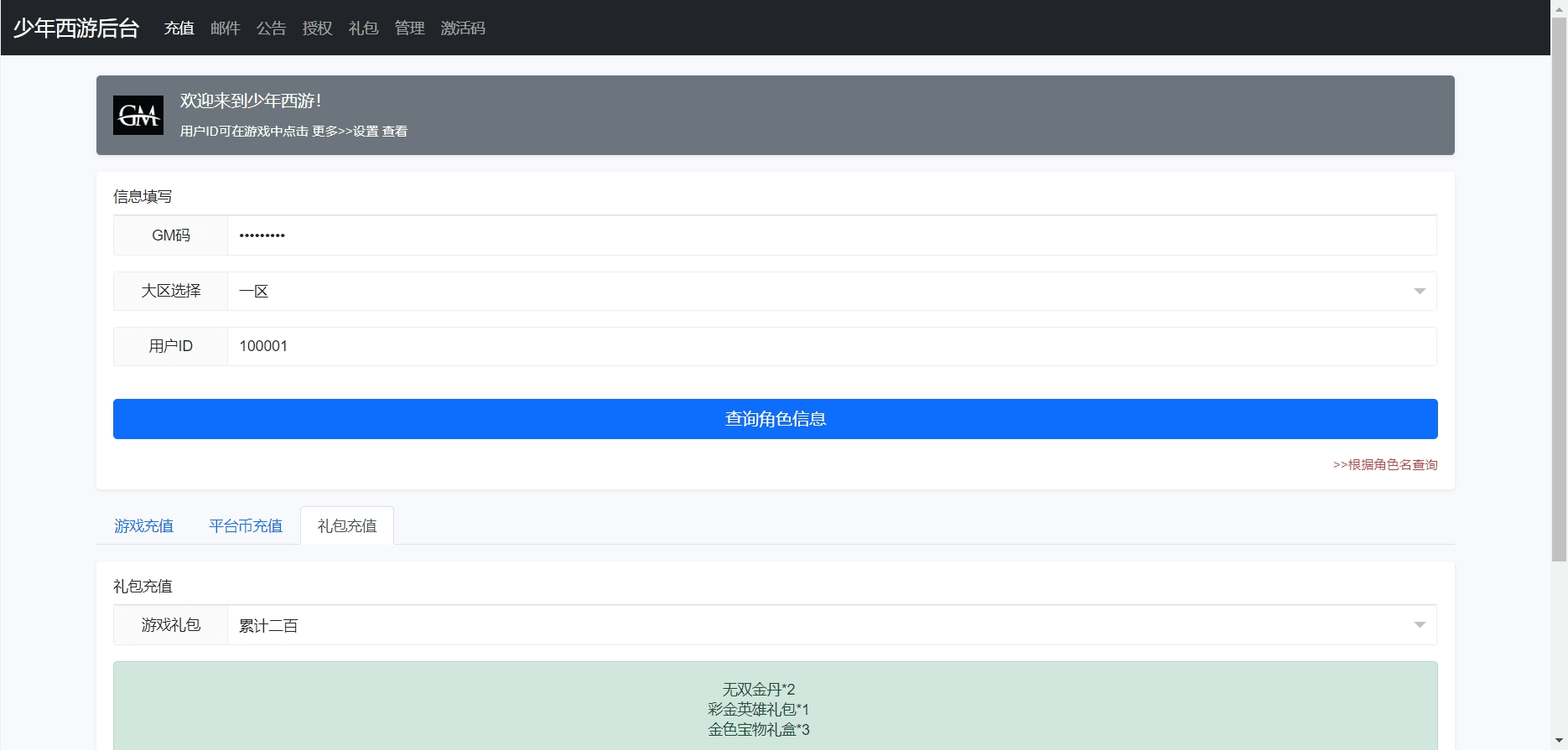Click the 金色宝物礼盒*3 reward text
1568x750 pixels.
[x=759, y=730]
